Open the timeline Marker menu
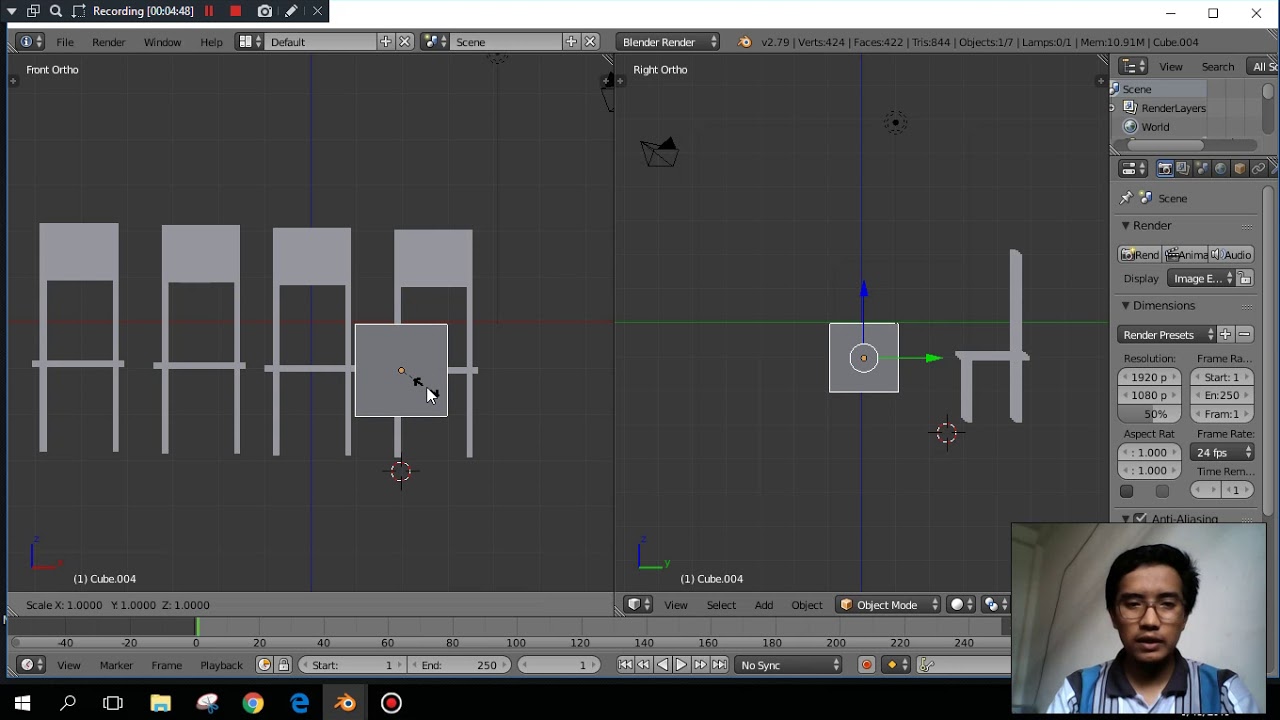This screenshot has width=1280, height=720. pyautogui.click(x=116, y=665)
